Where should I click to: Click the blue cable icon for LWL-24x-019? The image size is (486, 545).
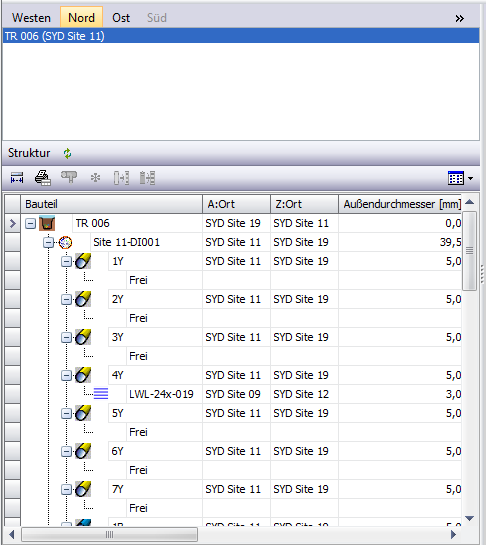pos(101,393)
